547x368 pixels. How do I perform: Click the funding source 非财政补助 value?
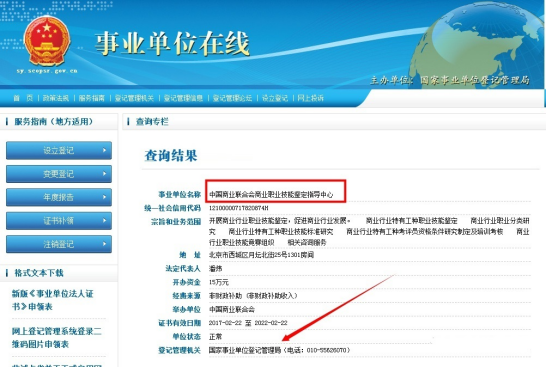click(253, 296)
